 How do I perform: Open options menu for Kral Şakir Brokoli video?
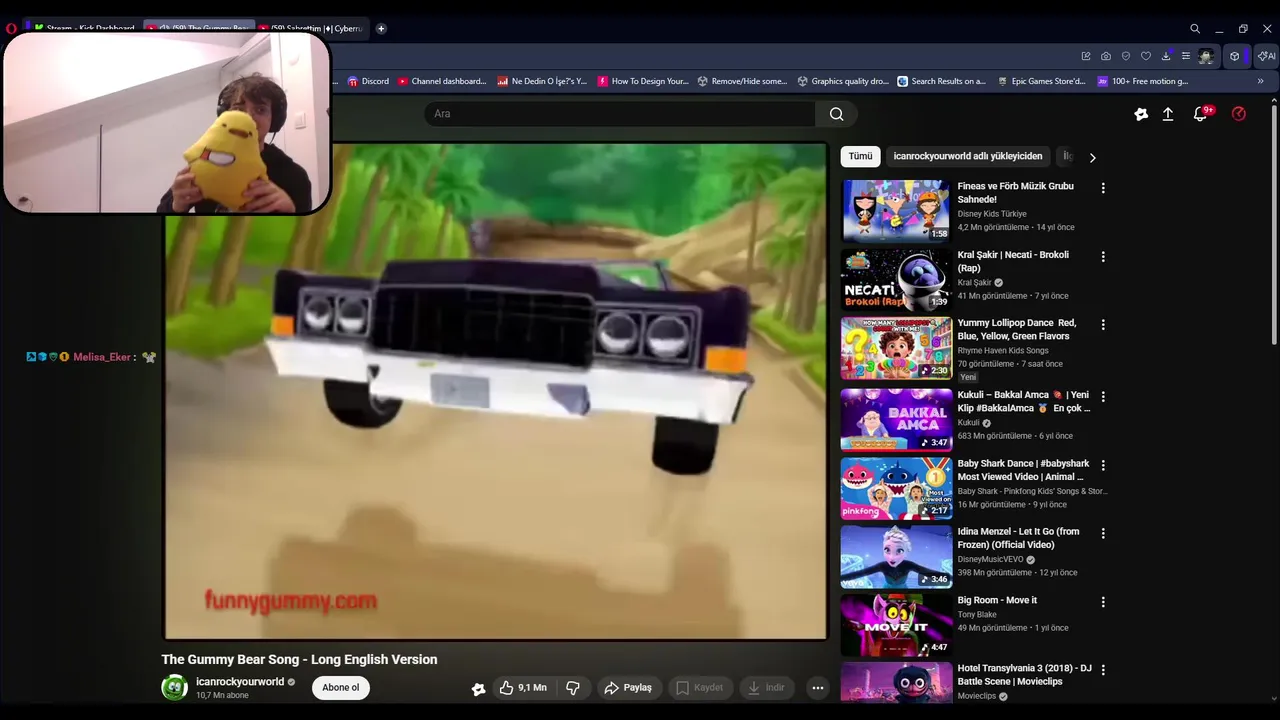[1103, 257]
